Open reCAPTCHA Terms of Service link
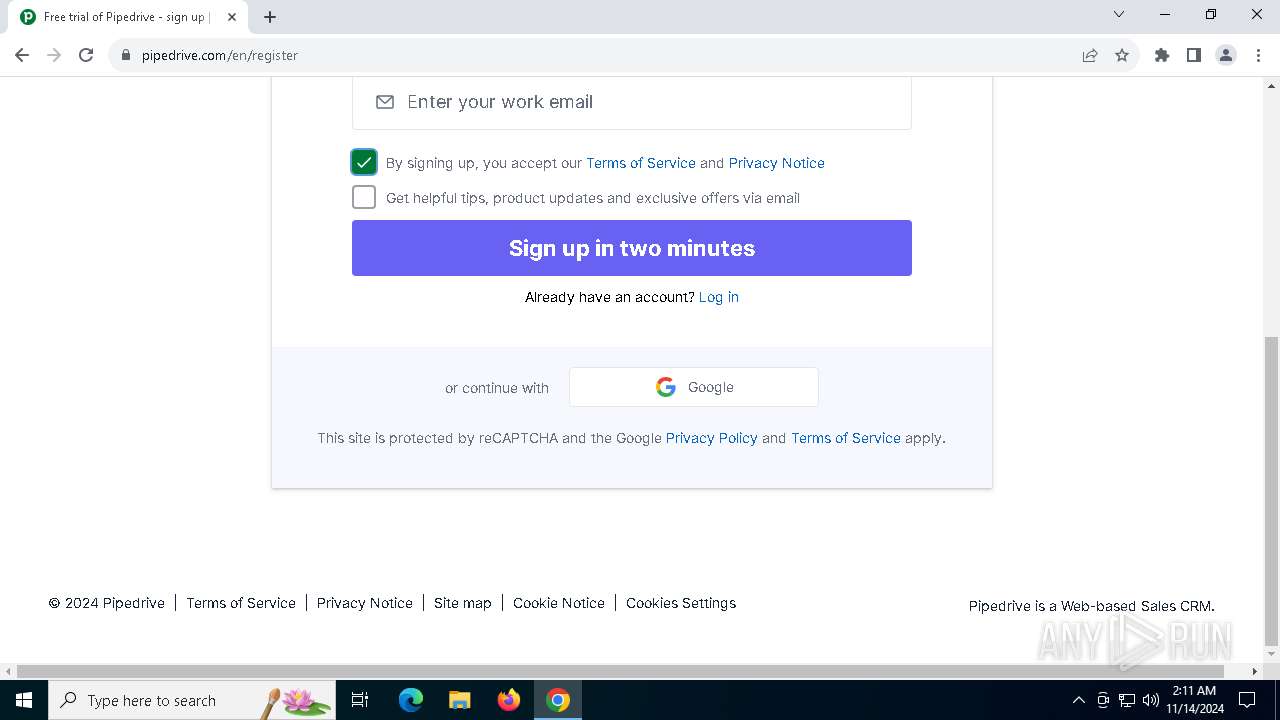 (x=846, y=438)
